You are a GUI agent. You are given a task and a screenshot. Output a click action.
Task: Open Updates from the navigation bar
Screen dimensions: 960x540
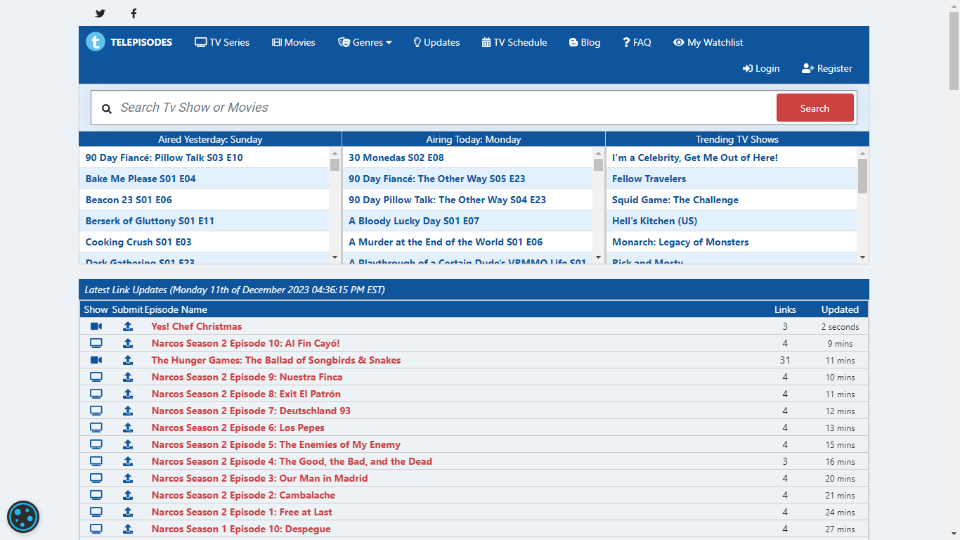point(437,42)
